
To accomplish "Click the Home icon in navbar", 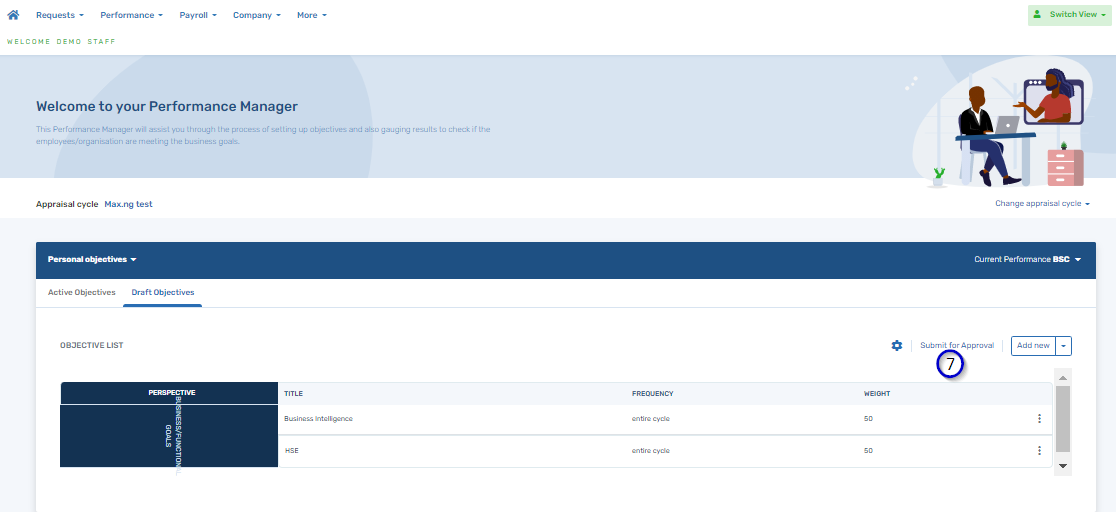I will coord(13,15).
